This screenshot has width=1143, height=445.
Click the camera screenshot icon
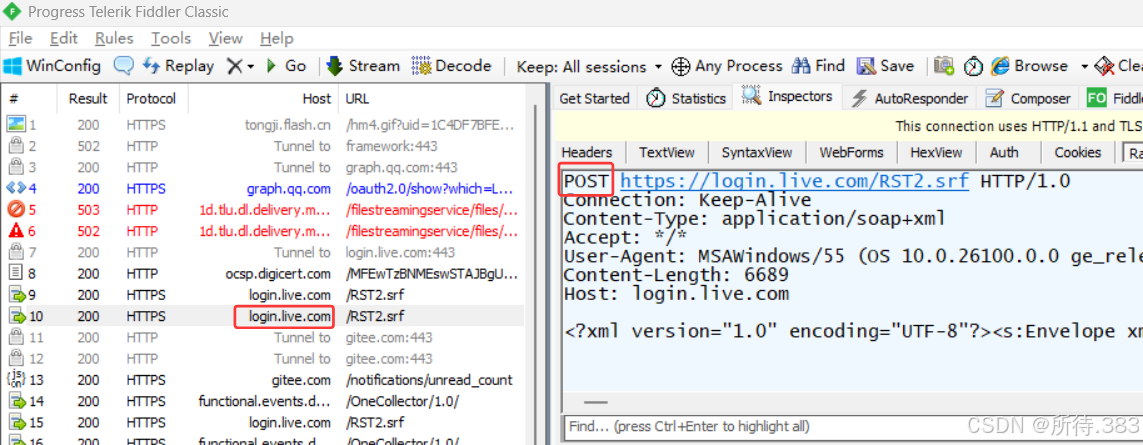[x=944, y=66]
